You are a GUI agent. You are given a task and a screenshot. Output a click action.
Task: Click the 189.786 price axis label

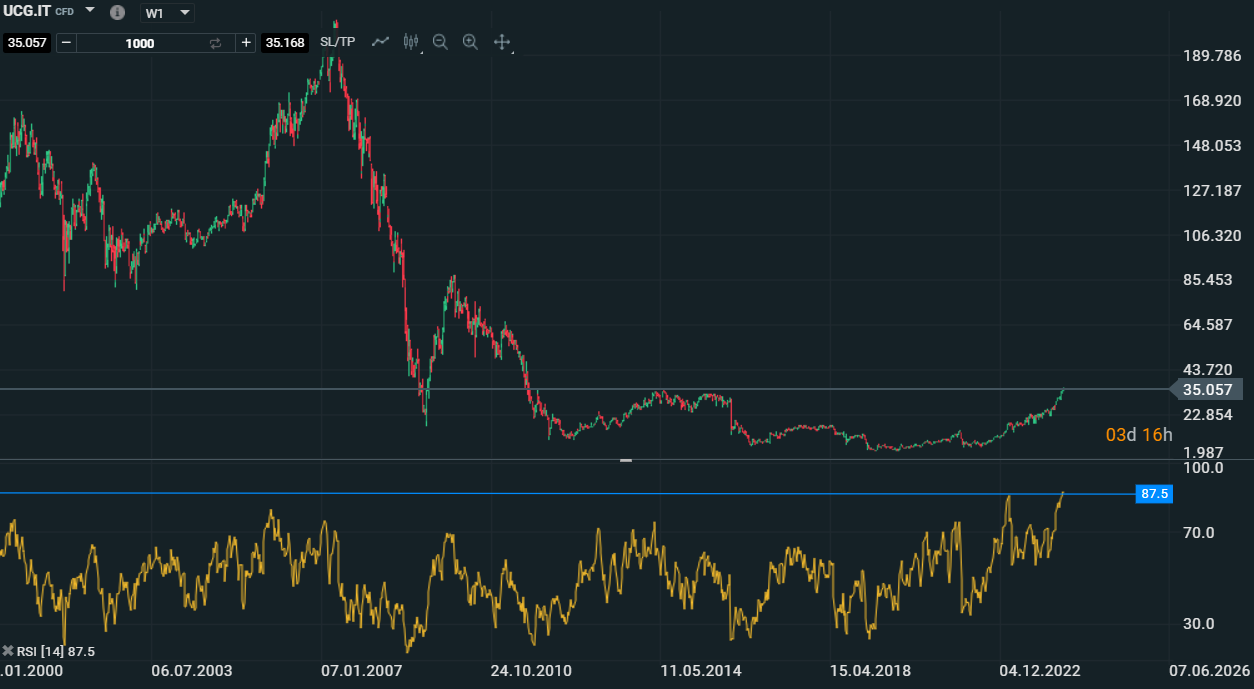(x=1212, y=56)
